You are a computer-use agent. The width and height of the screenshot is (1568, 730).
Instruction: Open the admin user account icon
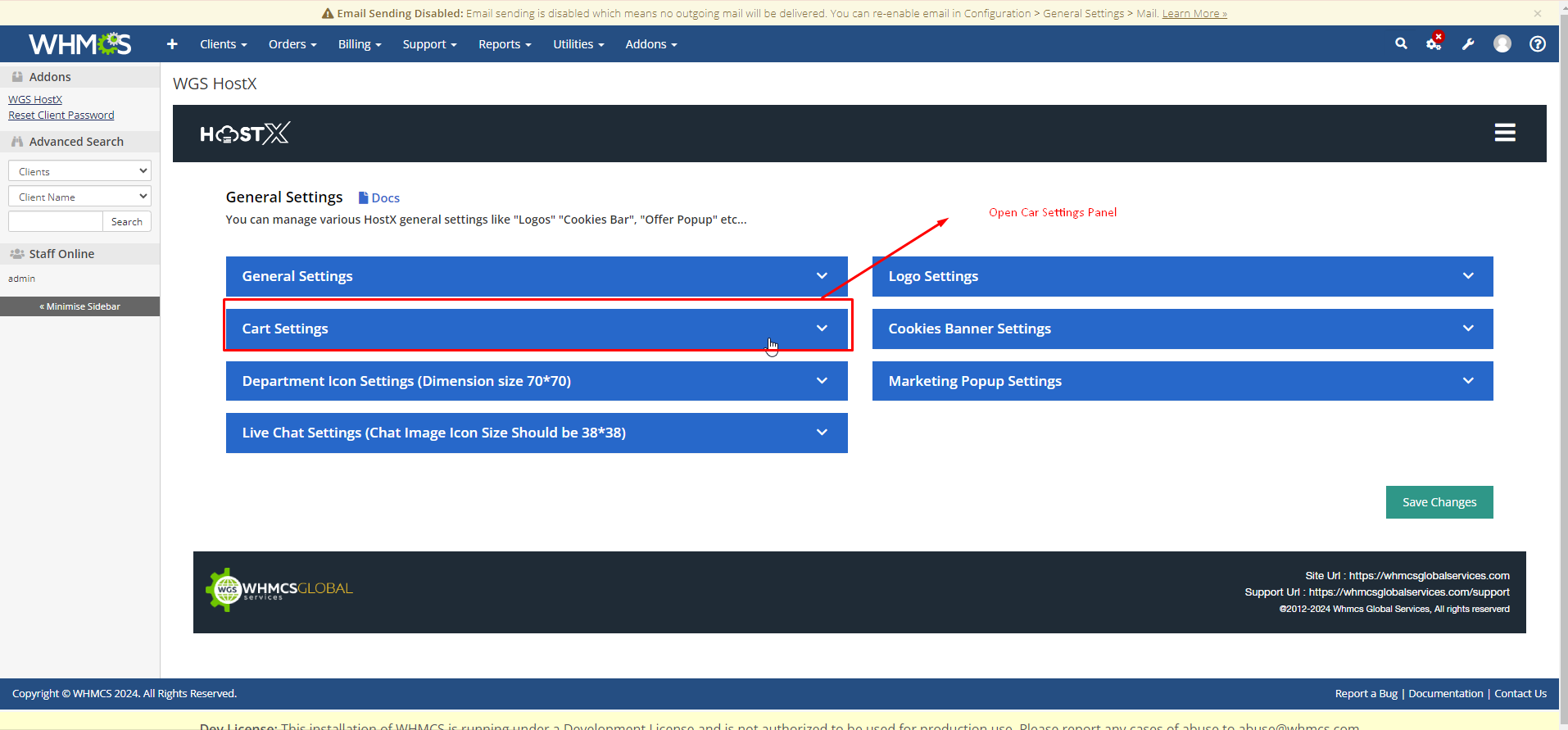pos(1502,44)
